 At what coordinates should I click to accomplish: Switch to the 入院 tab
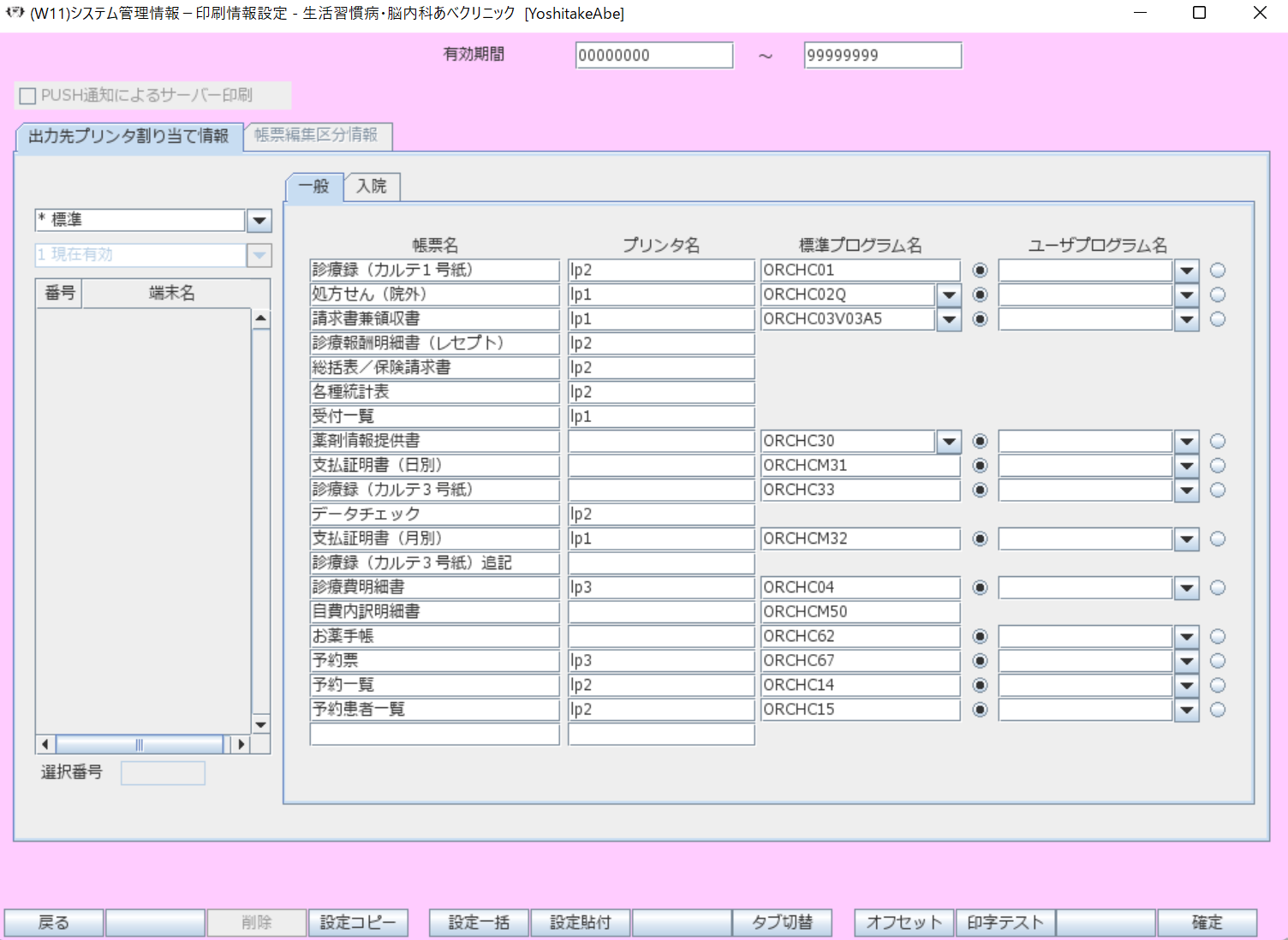click(x=372, y=187)
